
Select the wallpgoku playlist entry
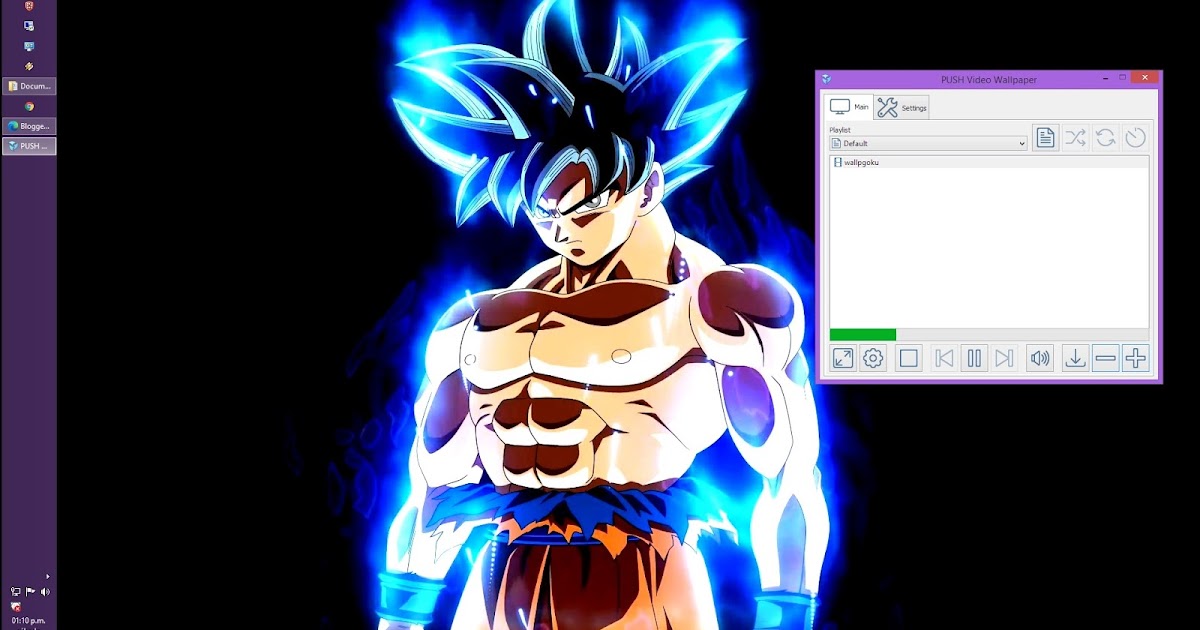tap(989, 162)
